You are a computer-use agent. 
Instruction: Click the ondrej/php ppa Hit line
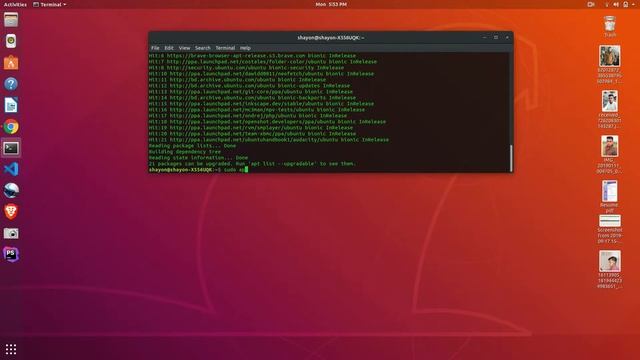click(x=248, y=116)
